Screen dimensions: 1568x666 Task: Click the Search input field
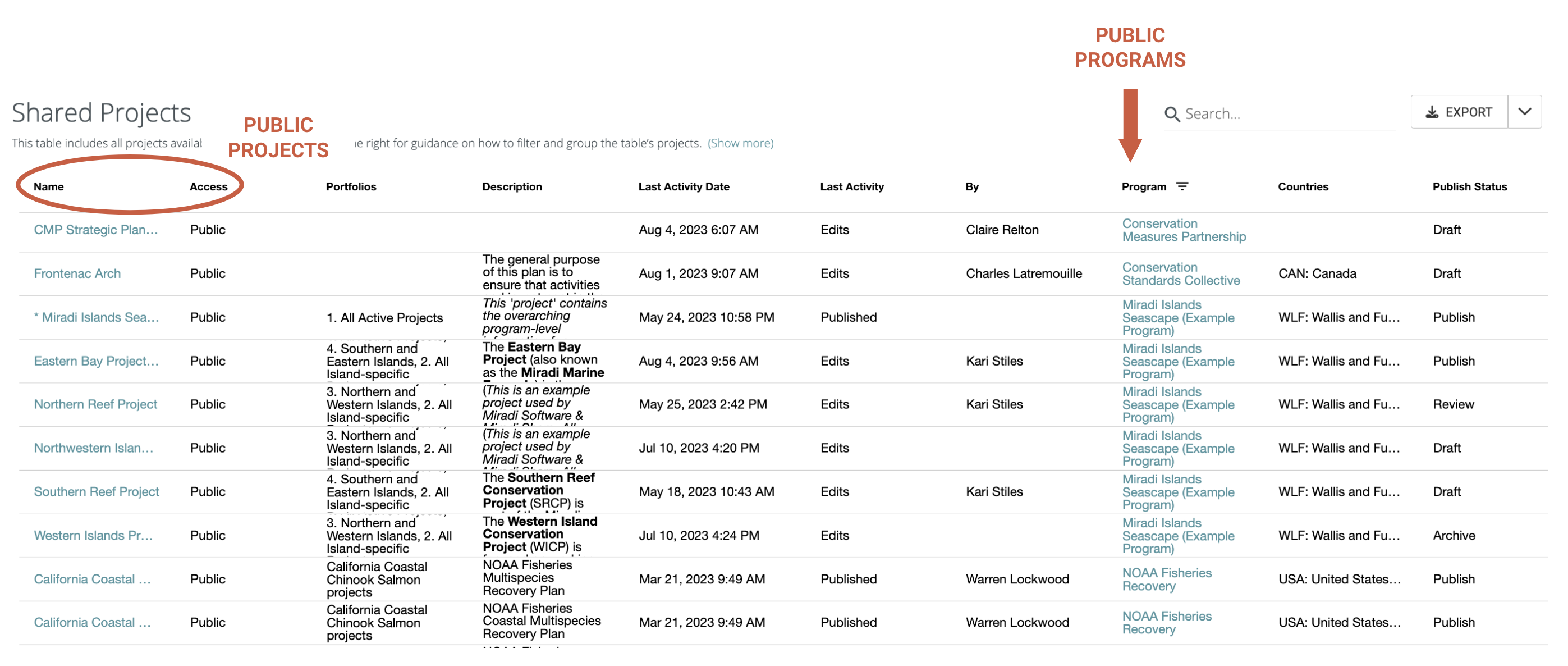coord(1266,113)
